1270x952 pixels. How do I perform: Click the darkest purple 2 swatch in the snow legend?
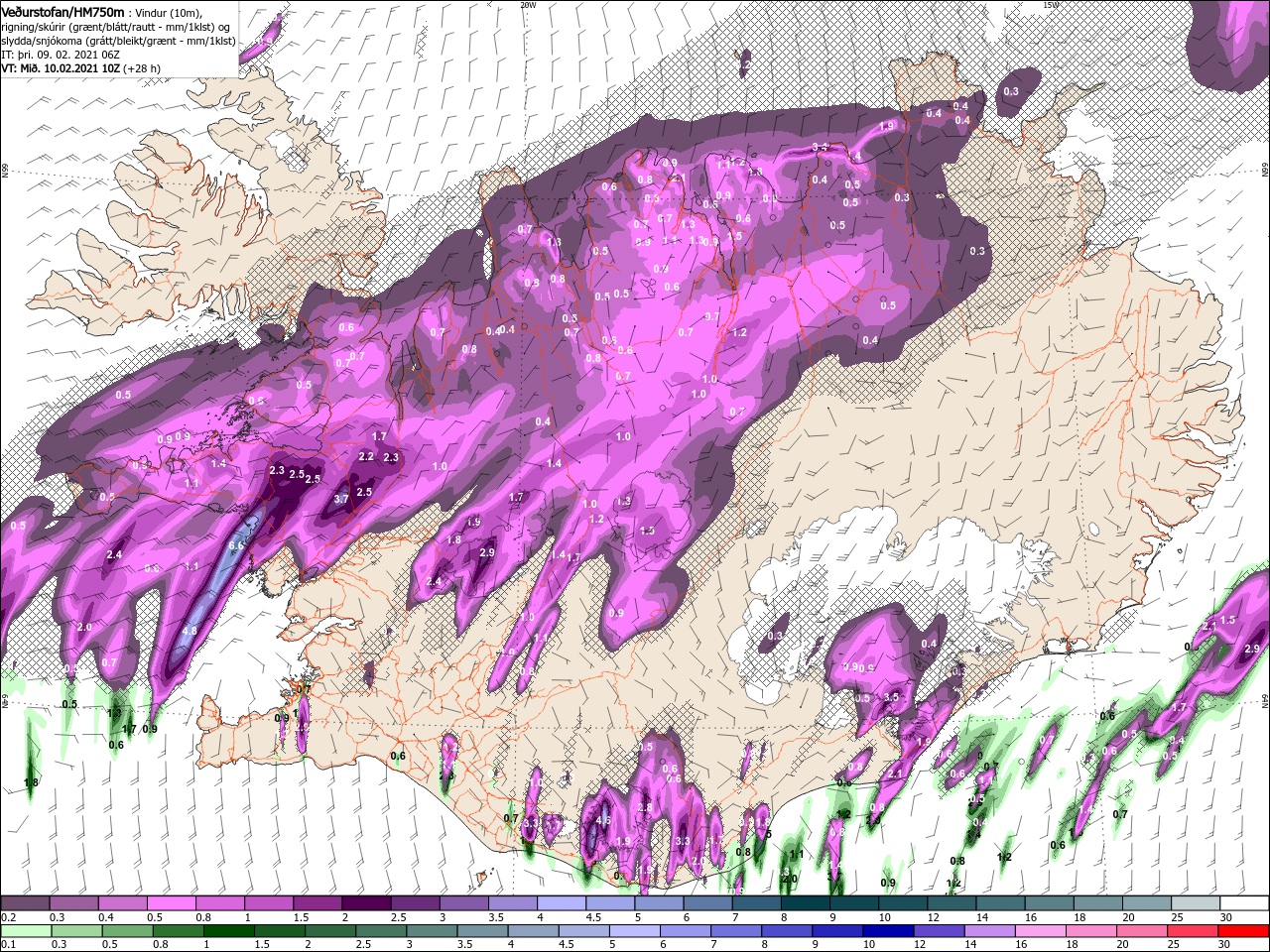coord(366,903)
